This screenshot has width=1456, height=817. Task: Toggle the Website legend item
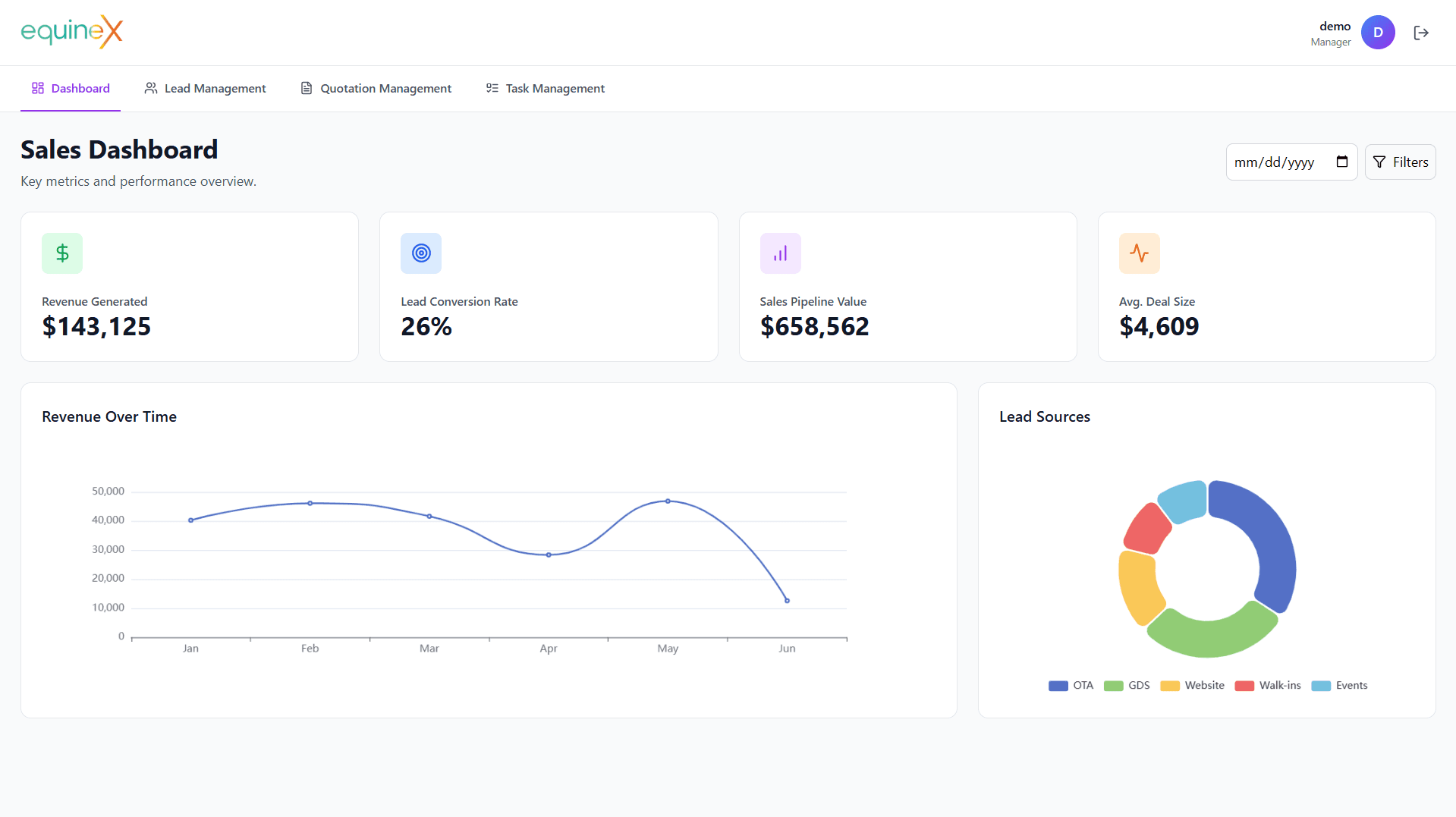pos(1192,686)
